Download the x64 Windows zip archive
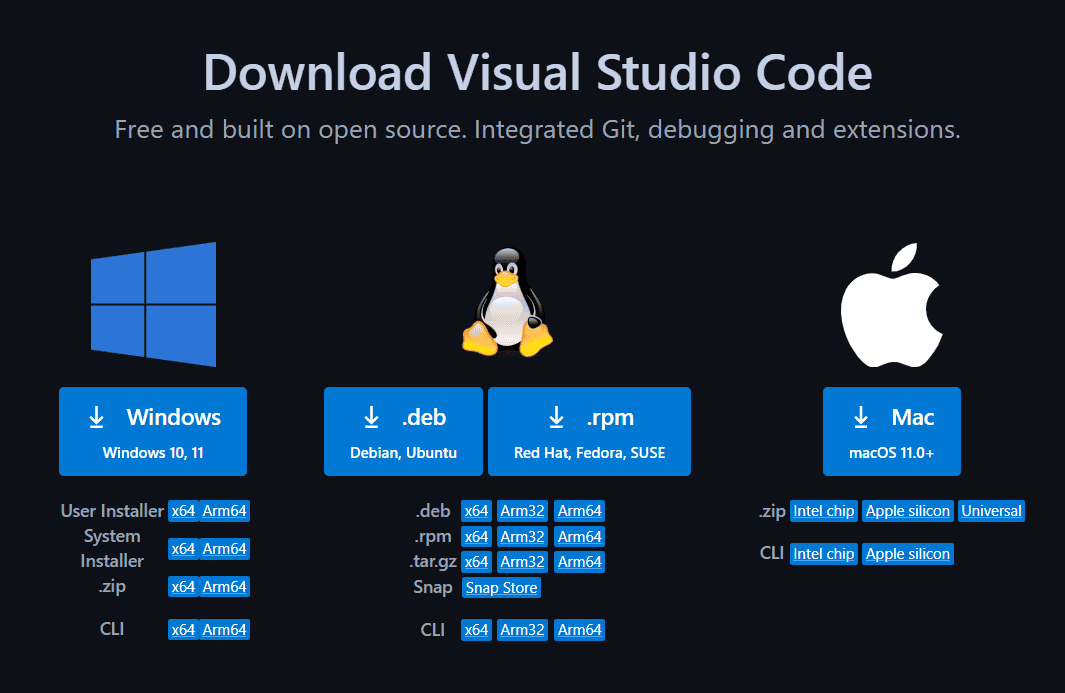 (x=183, y=586)
